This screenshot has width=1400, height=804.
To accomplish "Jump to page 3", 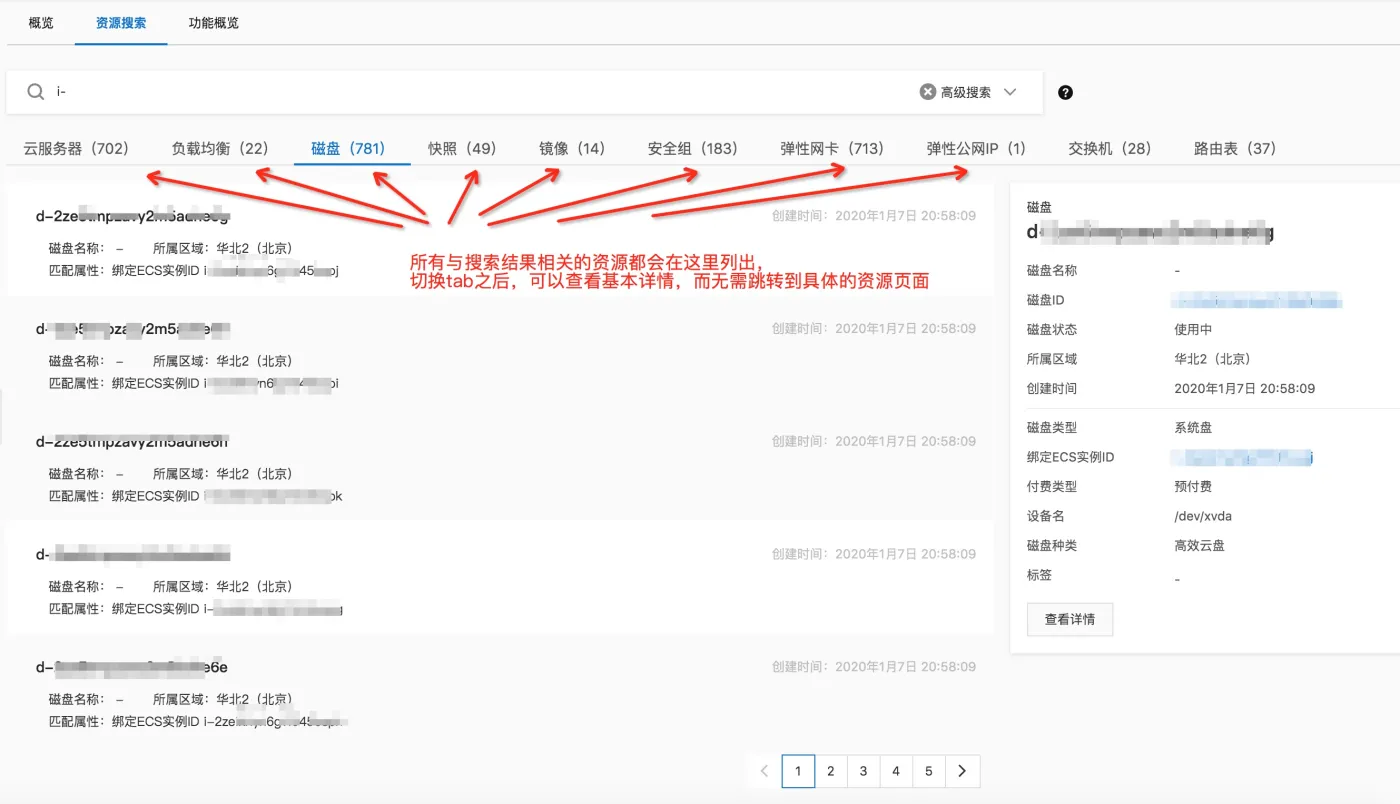I will coord(863,771).
